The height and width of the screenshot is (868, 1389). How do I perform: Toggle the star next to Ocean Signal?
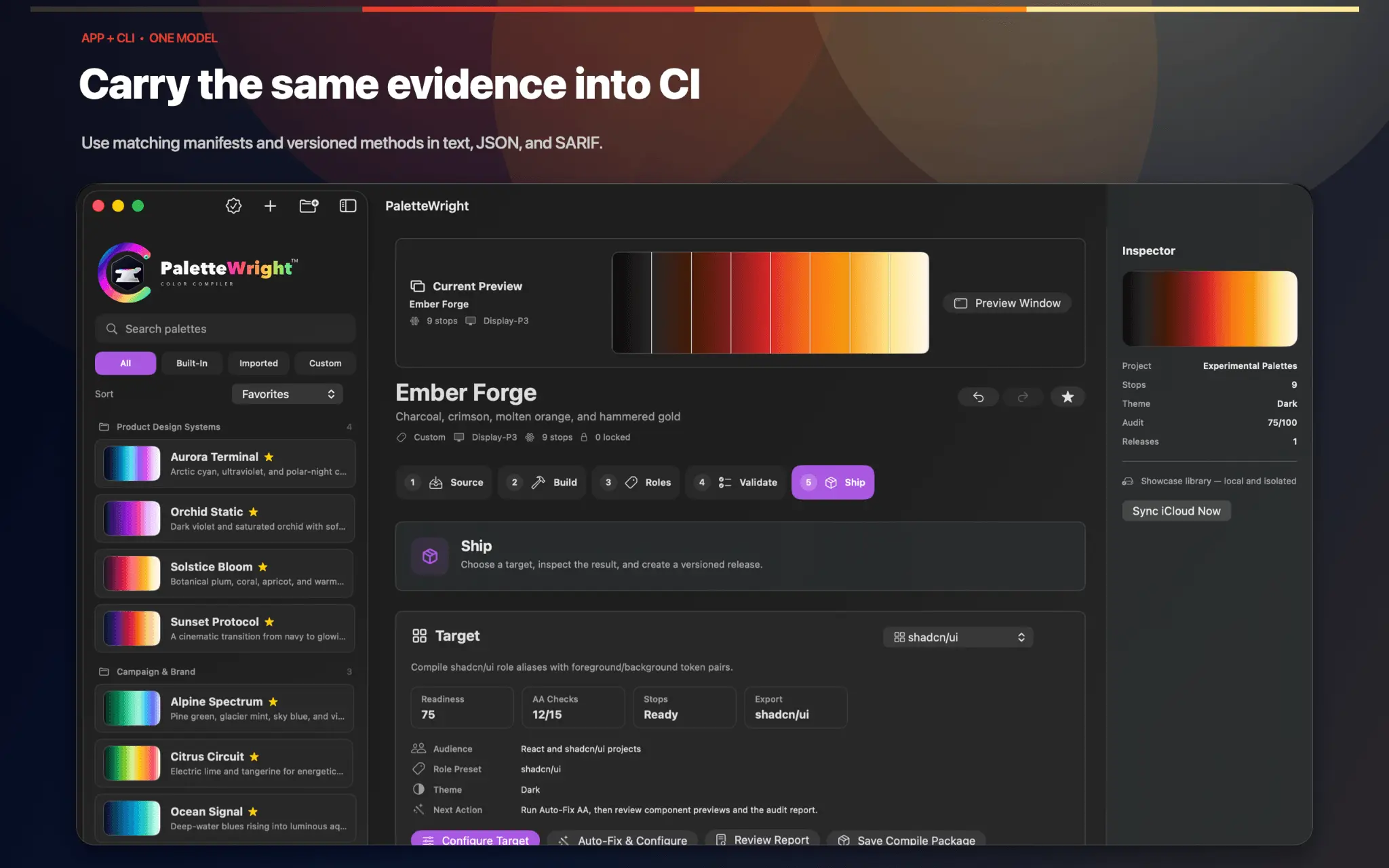[x=252, y=812]
